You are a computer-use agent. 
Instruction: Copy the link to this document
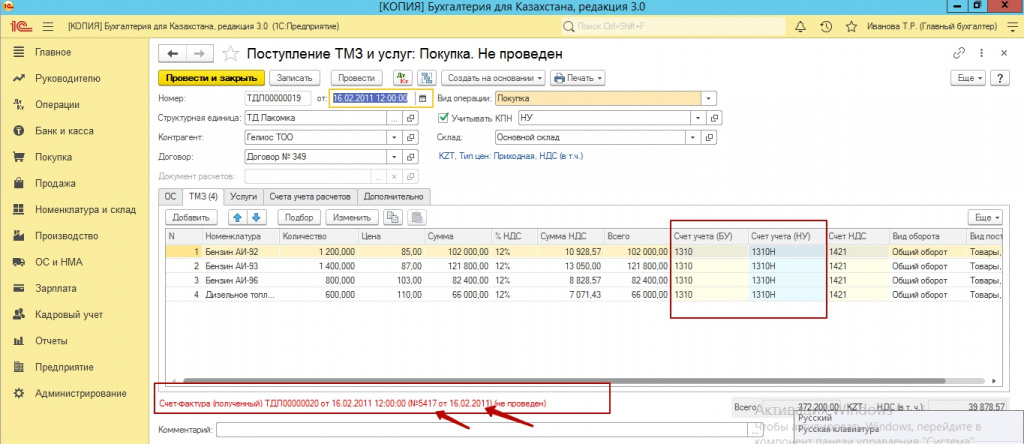tap(959, 54)
